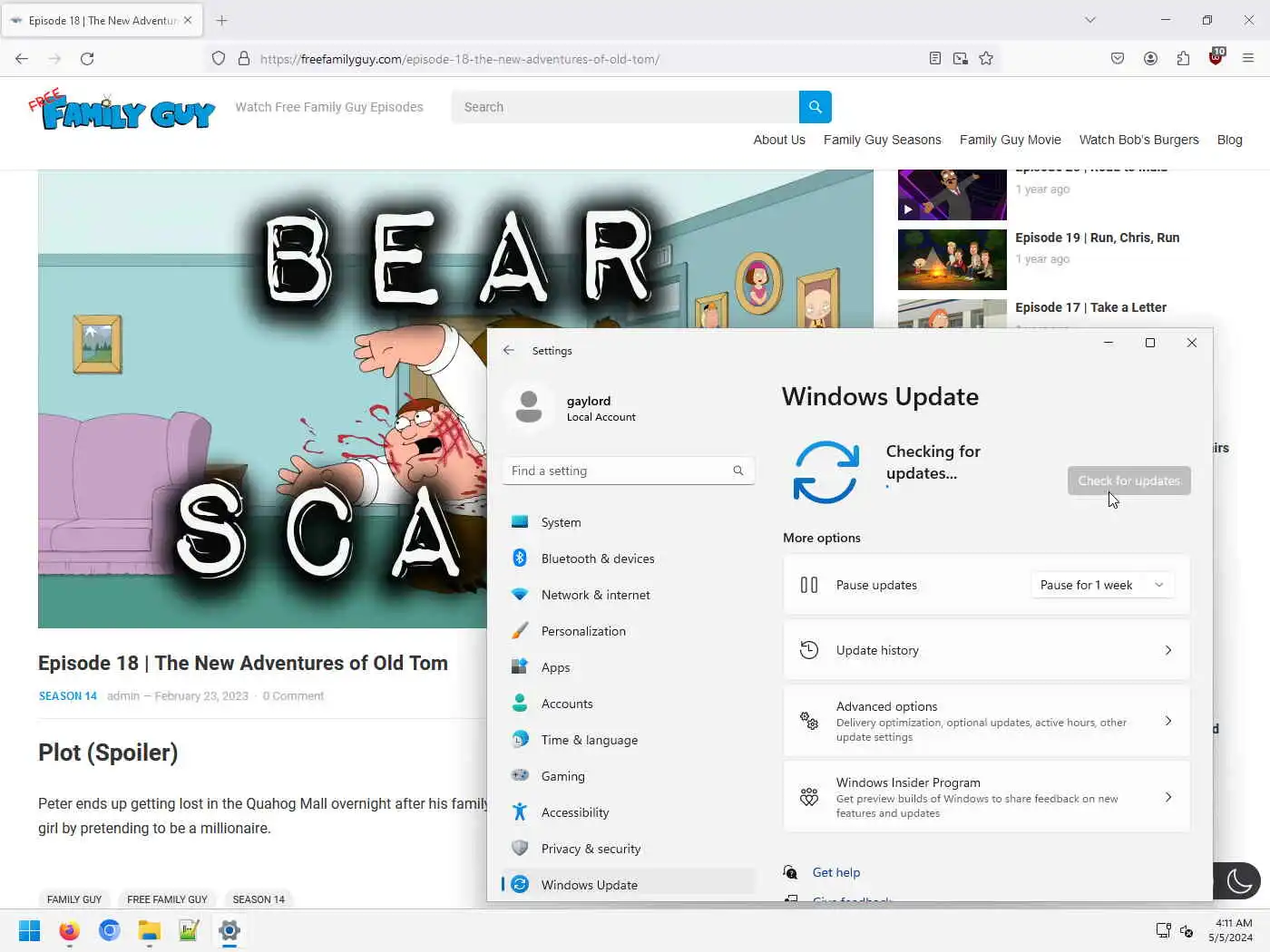Click Firefox icon in taskbar

(x=69, y=930)
